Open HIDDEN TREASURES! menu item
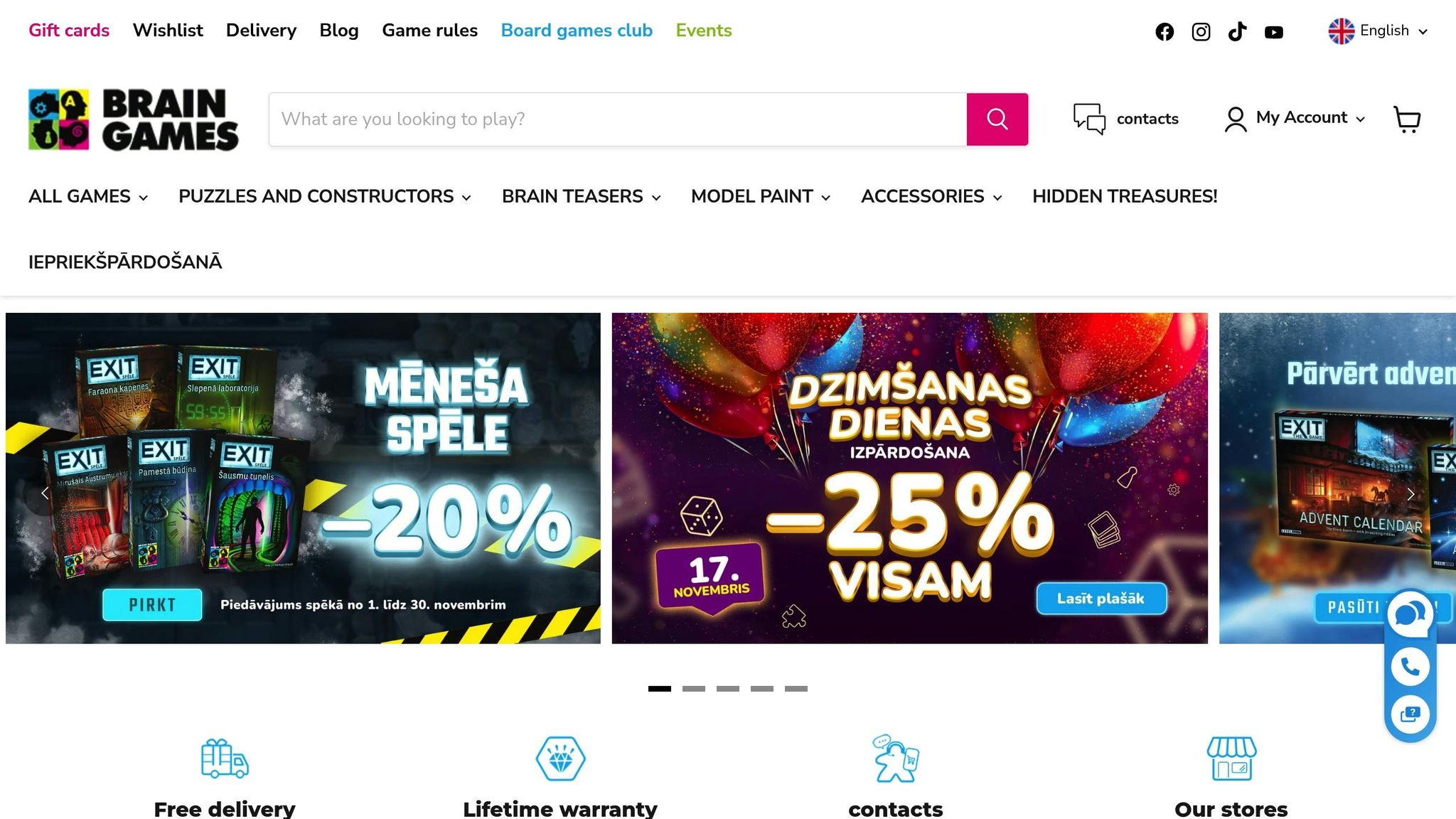The image size is (1456, 819). (x=1125, y=197)
